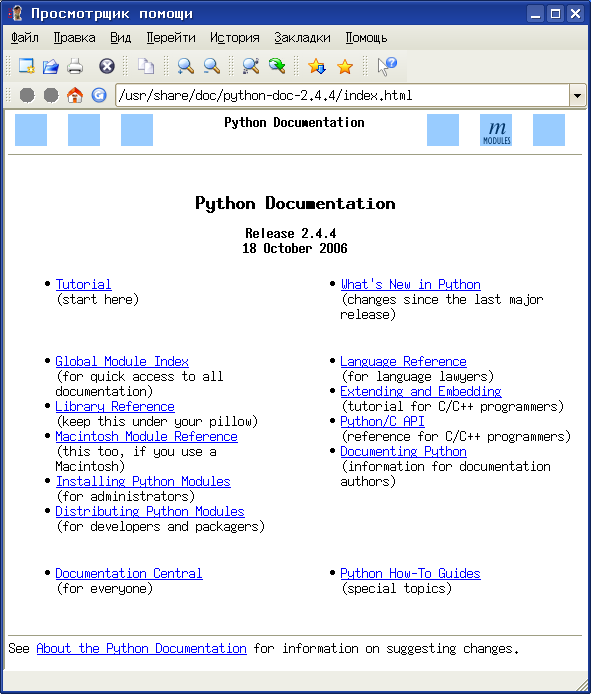
Task: Open the Помощь menu
Action: pyautogui.click(x=366, y=38)
